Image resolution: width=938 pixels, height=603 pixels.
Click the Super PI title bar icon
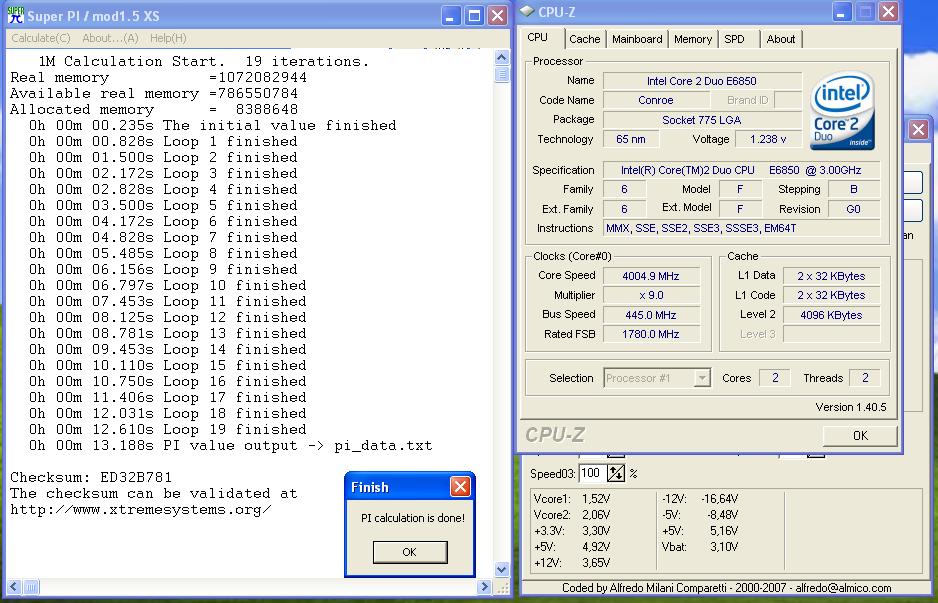16,16
